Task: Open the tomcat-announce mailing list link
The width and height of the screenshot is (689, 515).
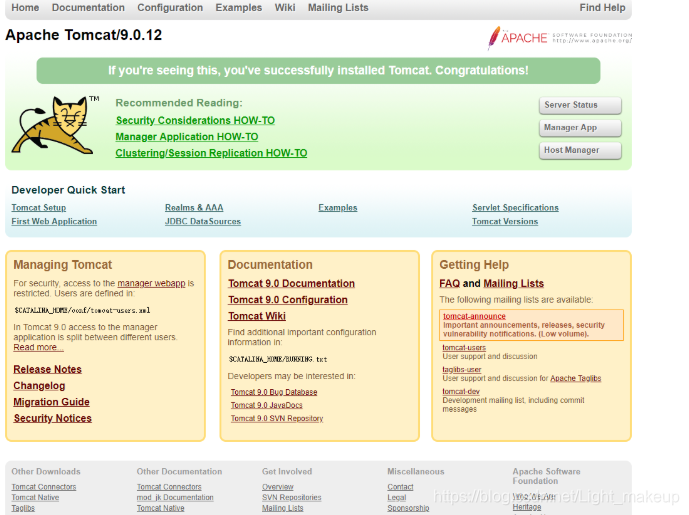Action: tap(475, 316)
